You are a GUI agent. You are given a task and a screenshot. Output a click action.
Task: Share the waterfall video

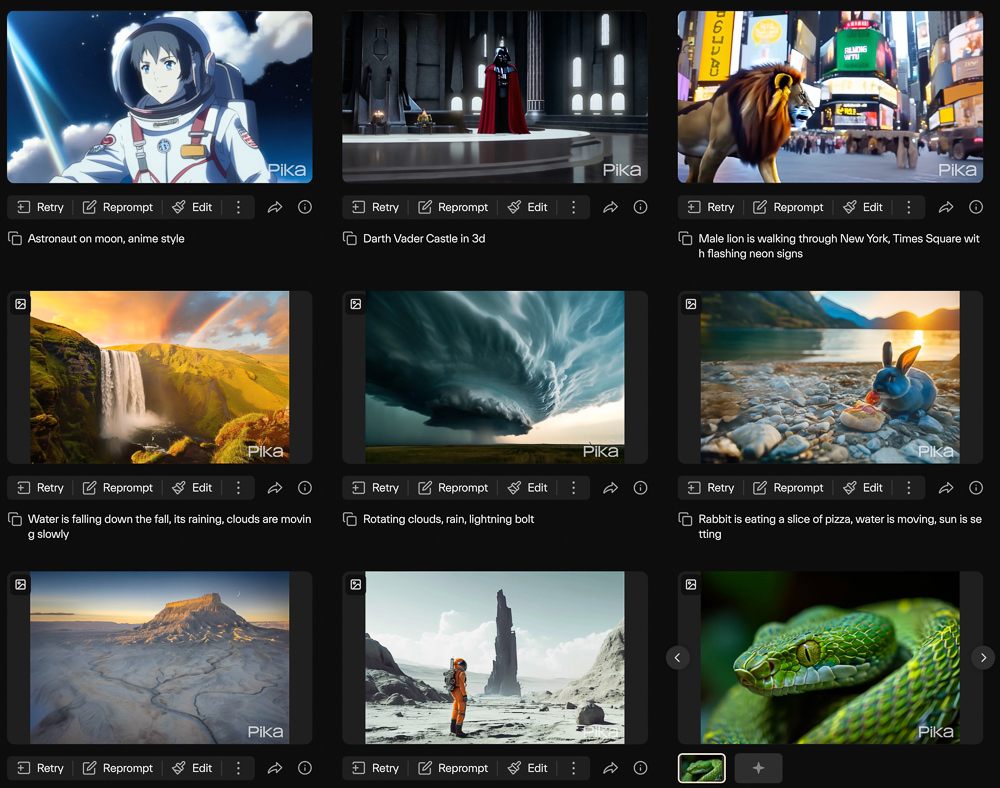coord(275,488)
